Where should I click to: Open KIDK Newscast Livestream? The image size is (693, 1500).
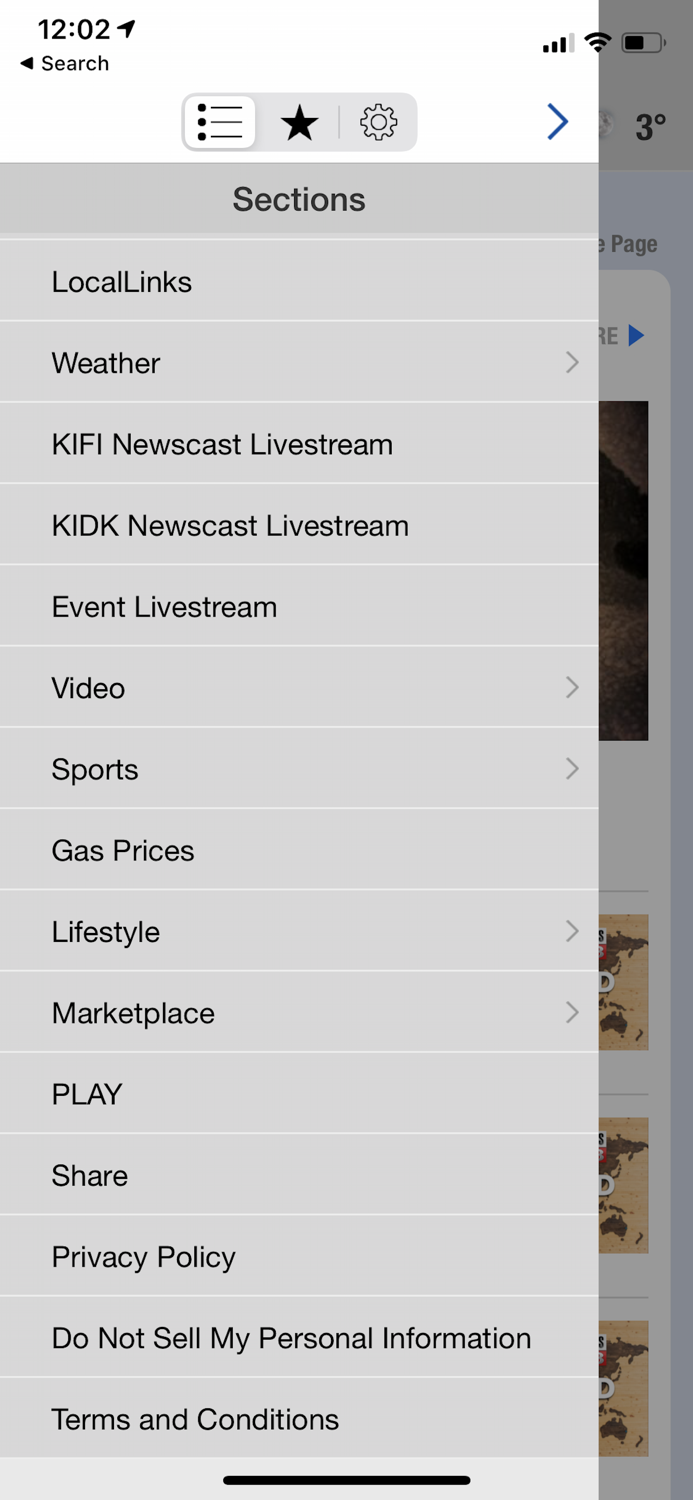pyautogui.click(x=299, y=525)
